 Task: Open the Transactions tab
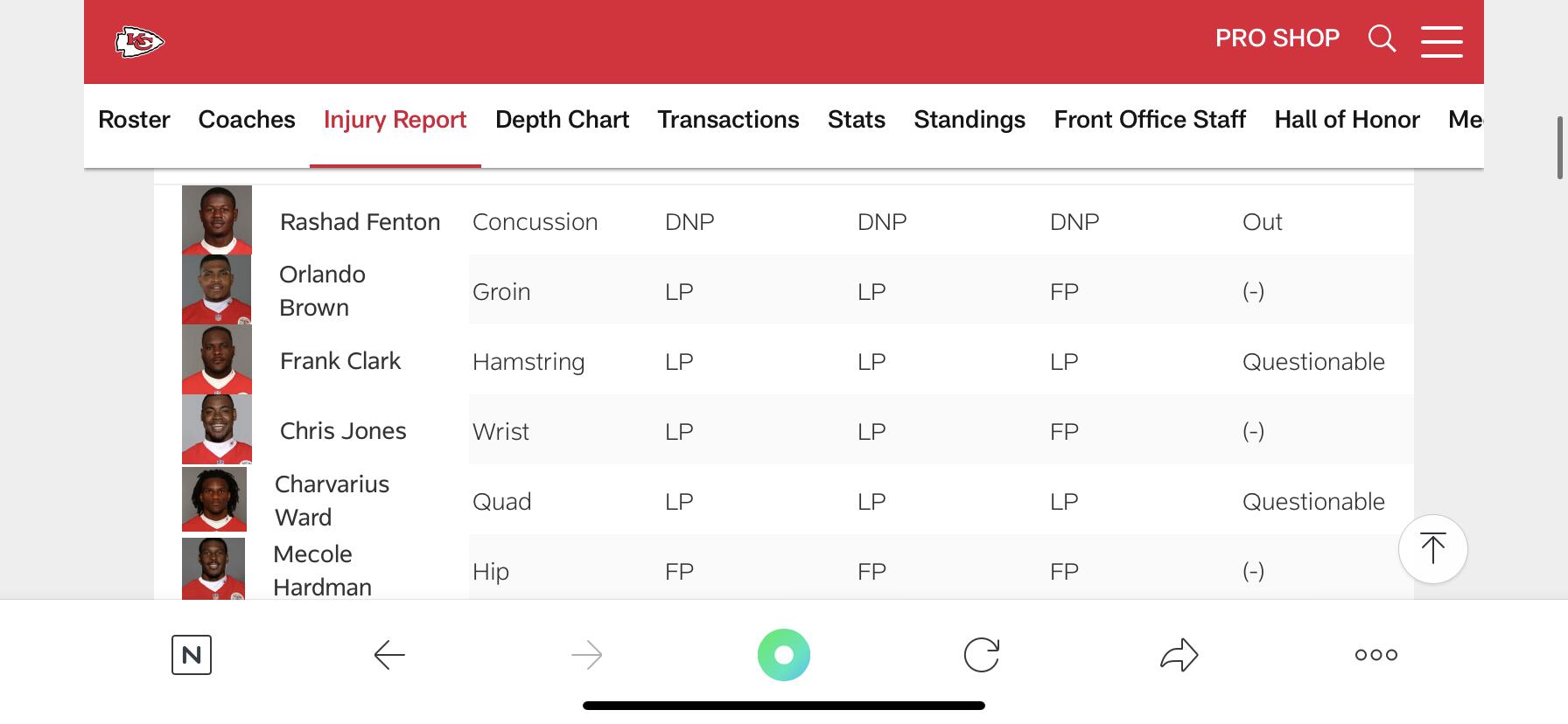(728, 120)
